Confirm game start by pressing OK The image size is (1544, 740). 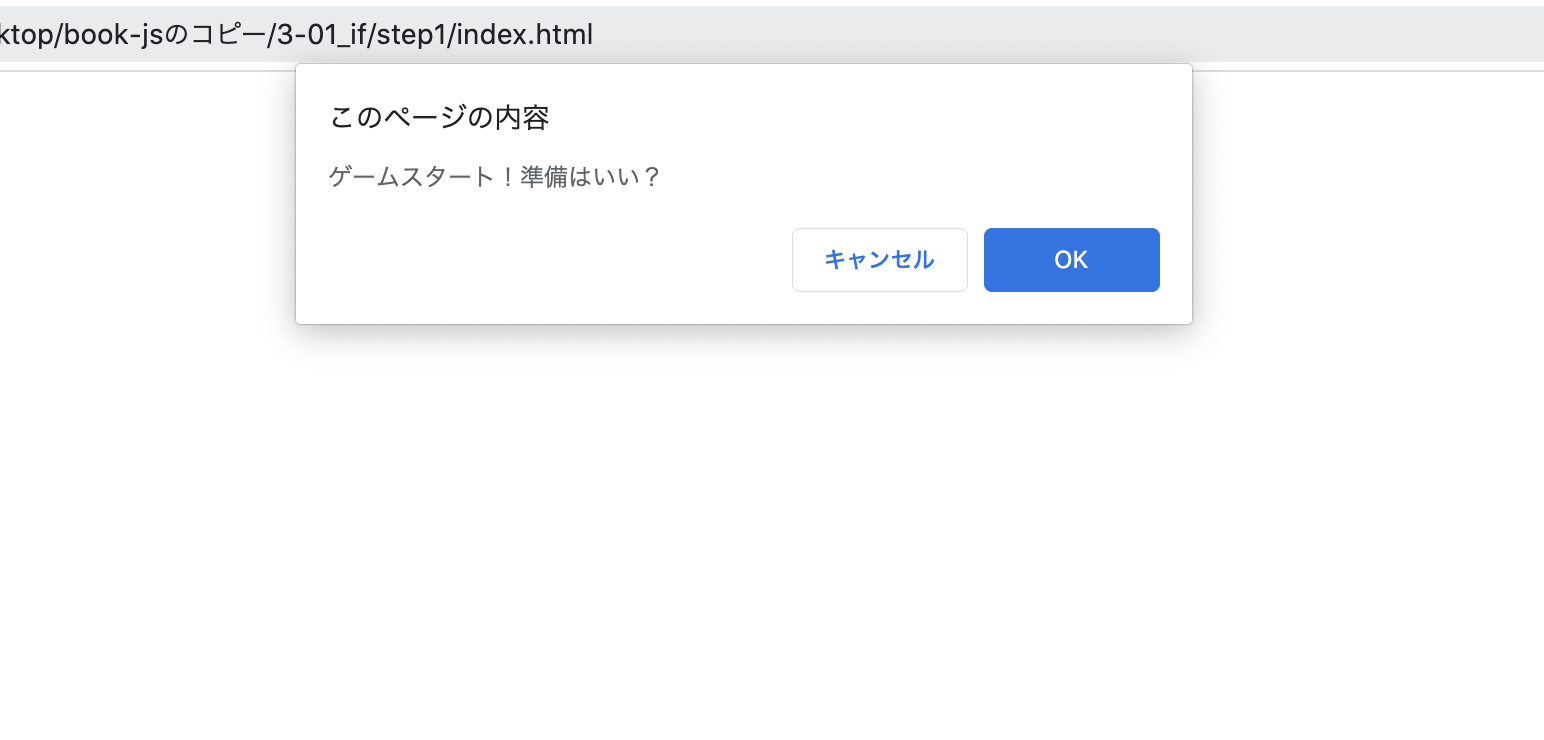(1070, 260)
